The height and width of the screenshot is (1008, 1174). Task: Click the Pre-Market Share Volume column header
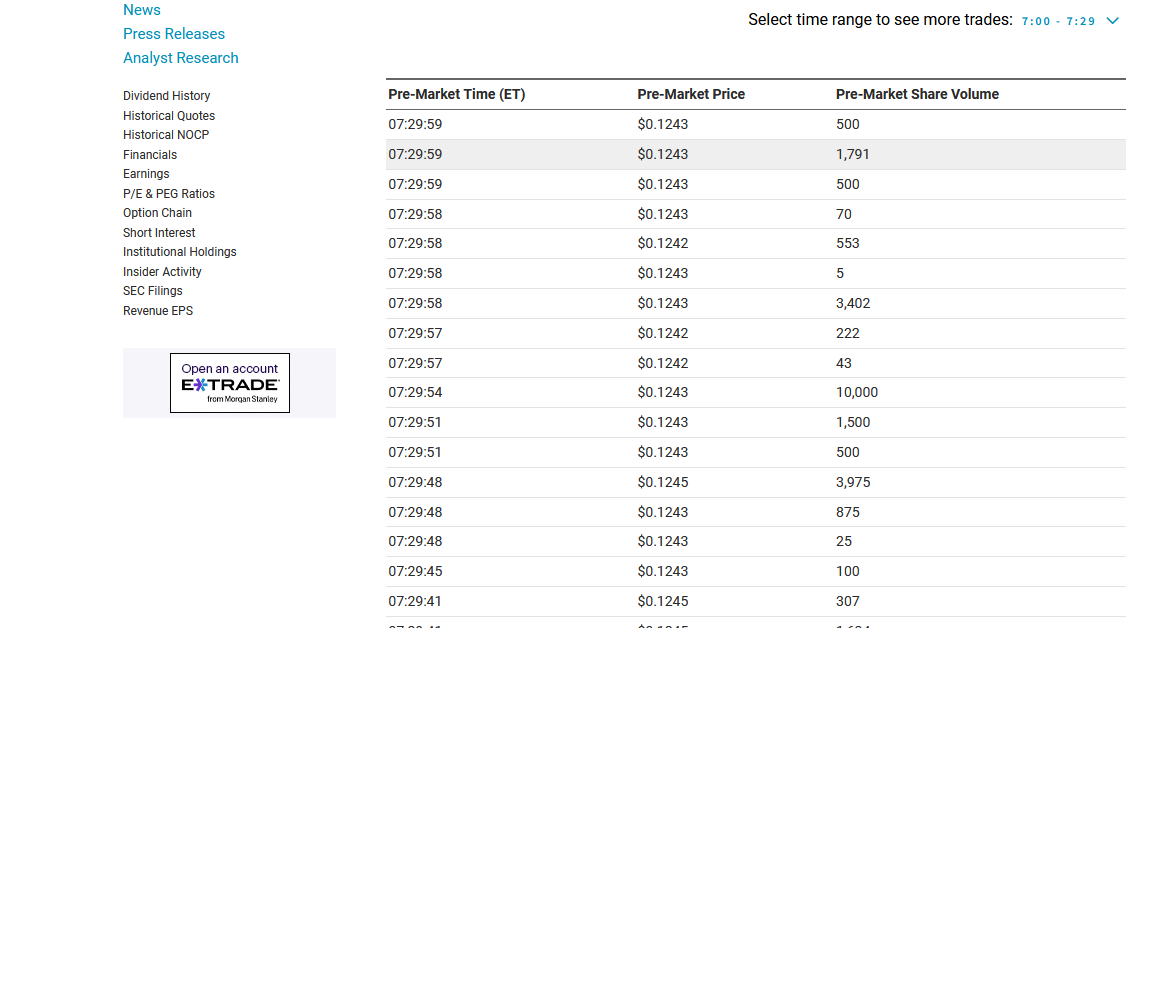tap(917, 94)
